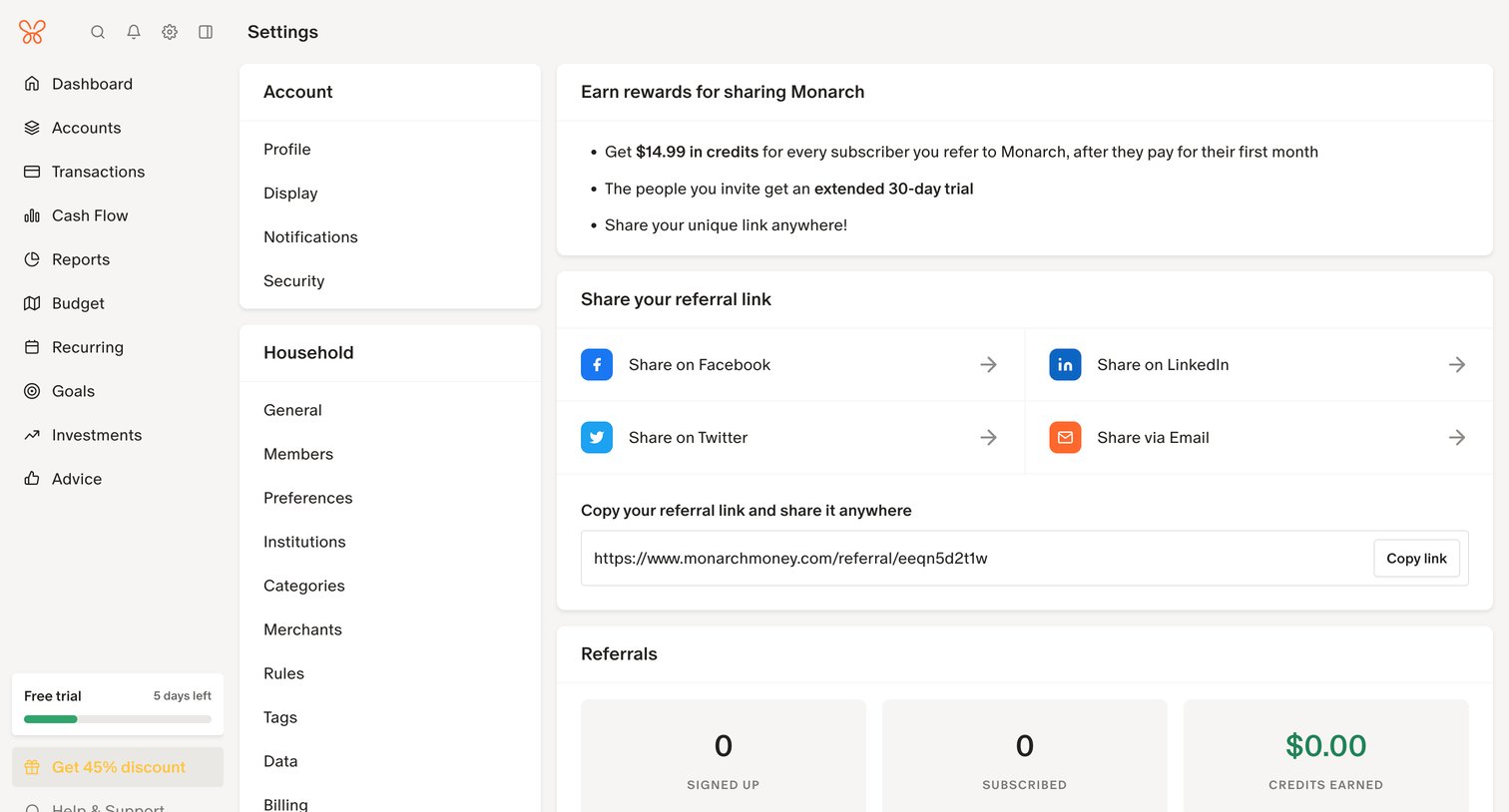Image resolution: width=1509 pixels, height=812 pixels.
Task: Open household Preferences
Action: [390, 498]
